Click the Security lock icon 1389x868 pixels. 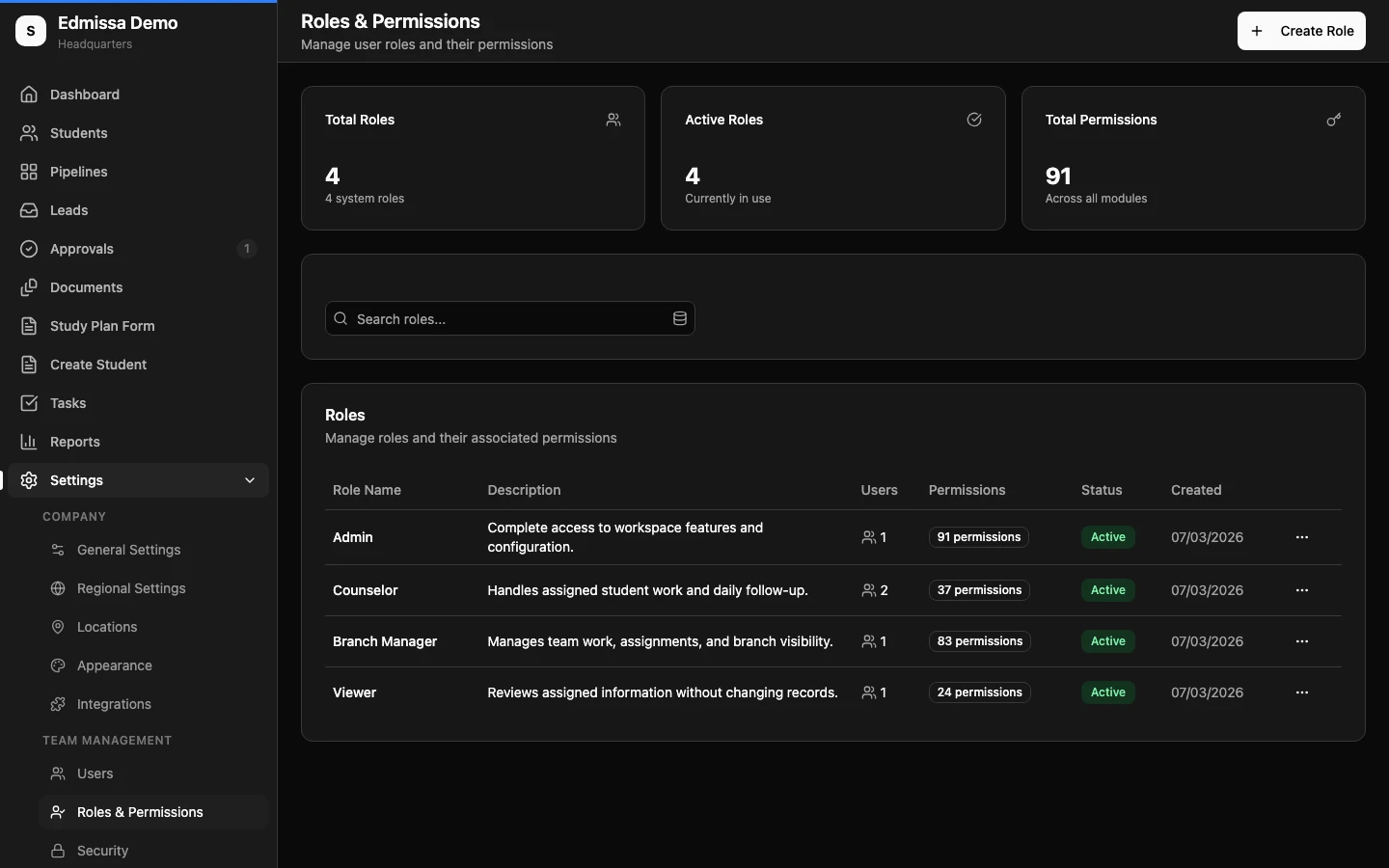coord(58,851)
